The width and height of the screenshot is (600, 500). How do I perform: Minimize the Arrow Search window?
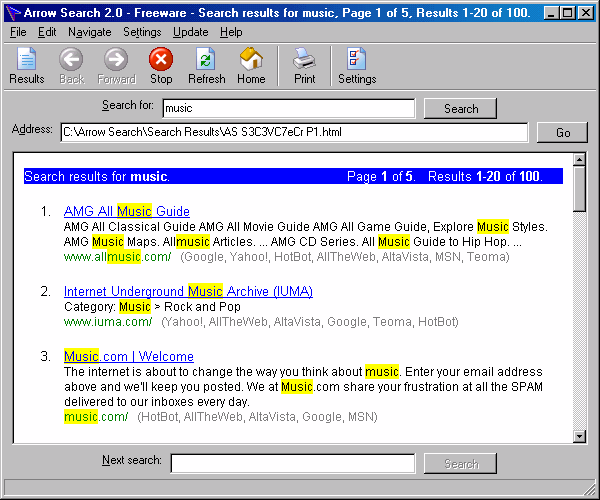[551, 13]
